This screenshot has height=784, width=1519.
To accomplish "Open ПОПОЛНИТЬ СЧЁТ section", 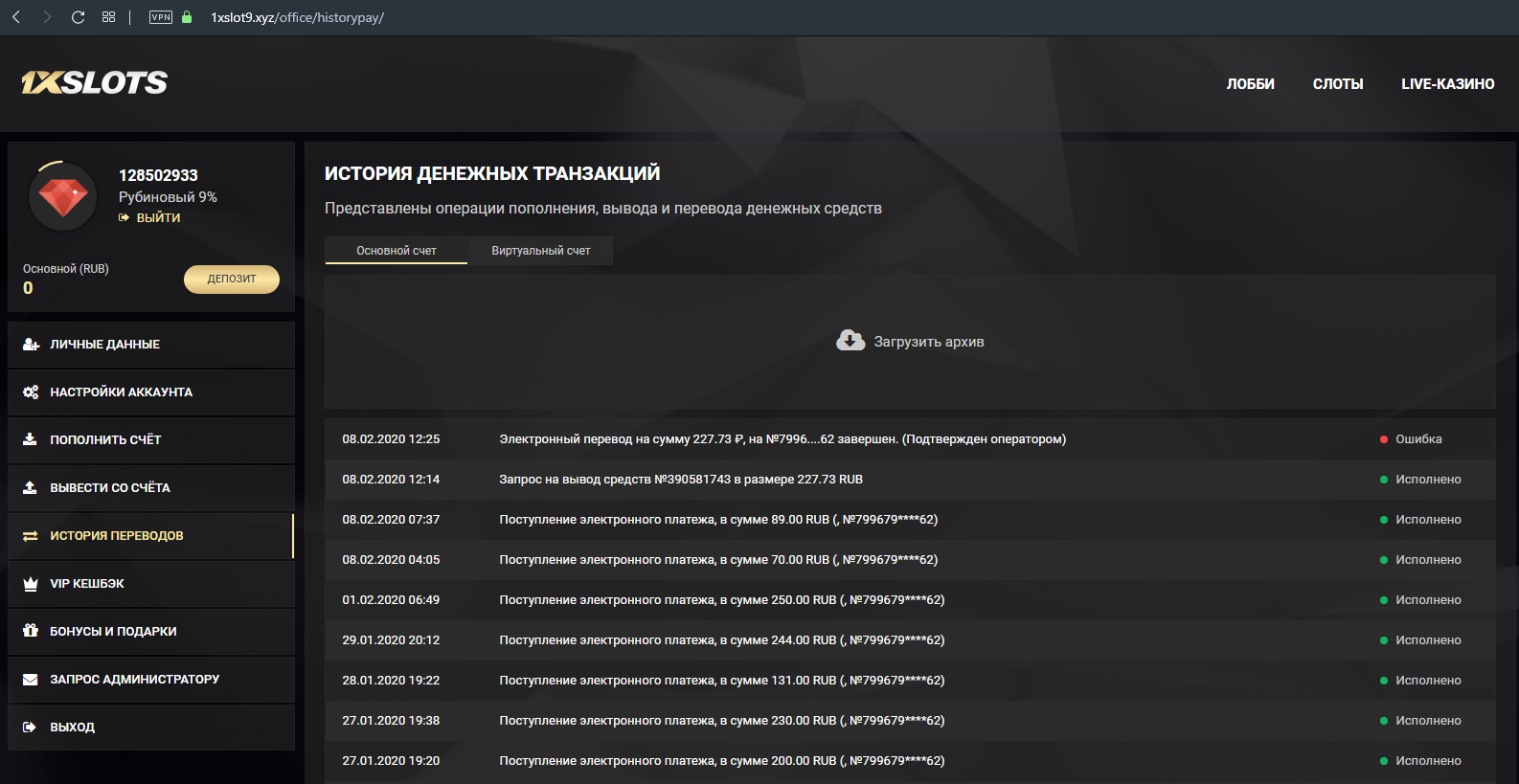I will 151,440.
